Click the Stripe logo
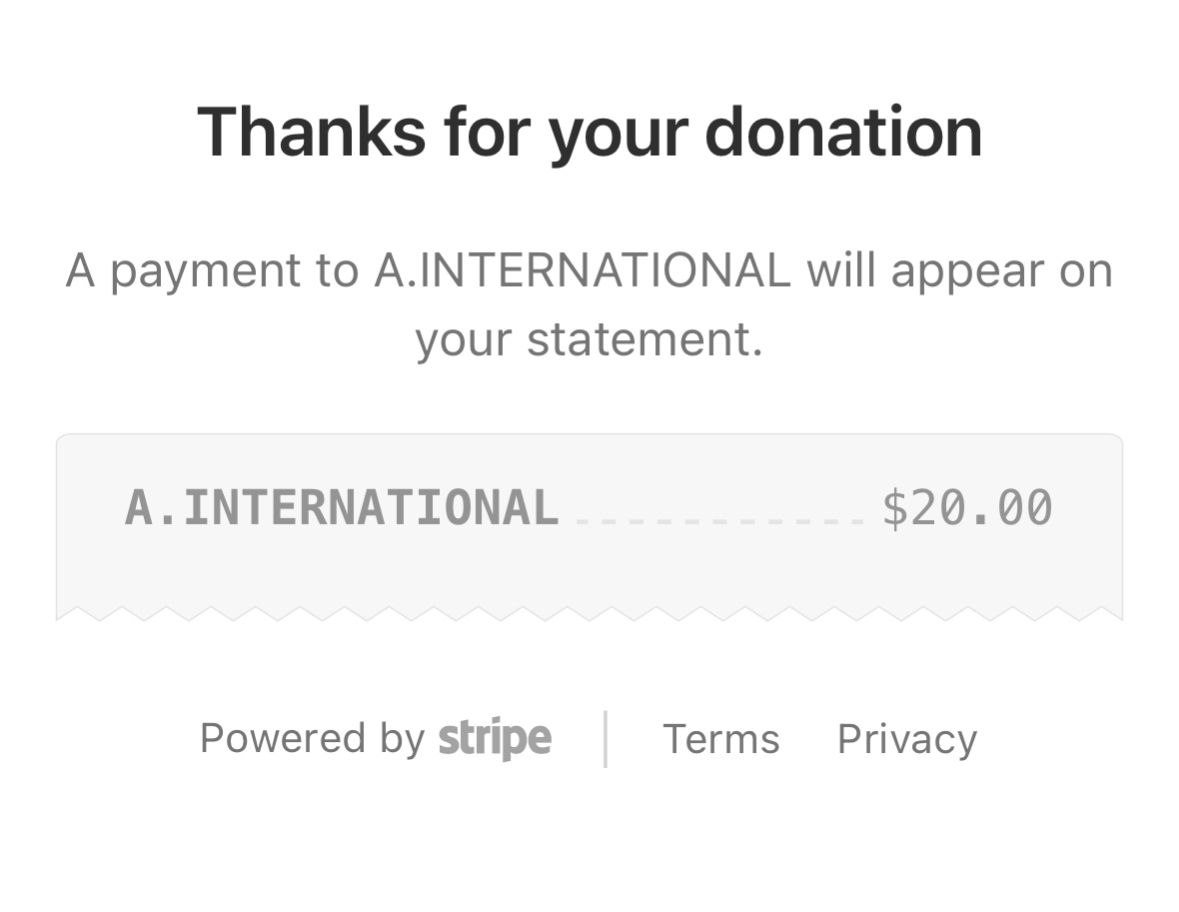Screen dimensions: 1179x912 495,739
